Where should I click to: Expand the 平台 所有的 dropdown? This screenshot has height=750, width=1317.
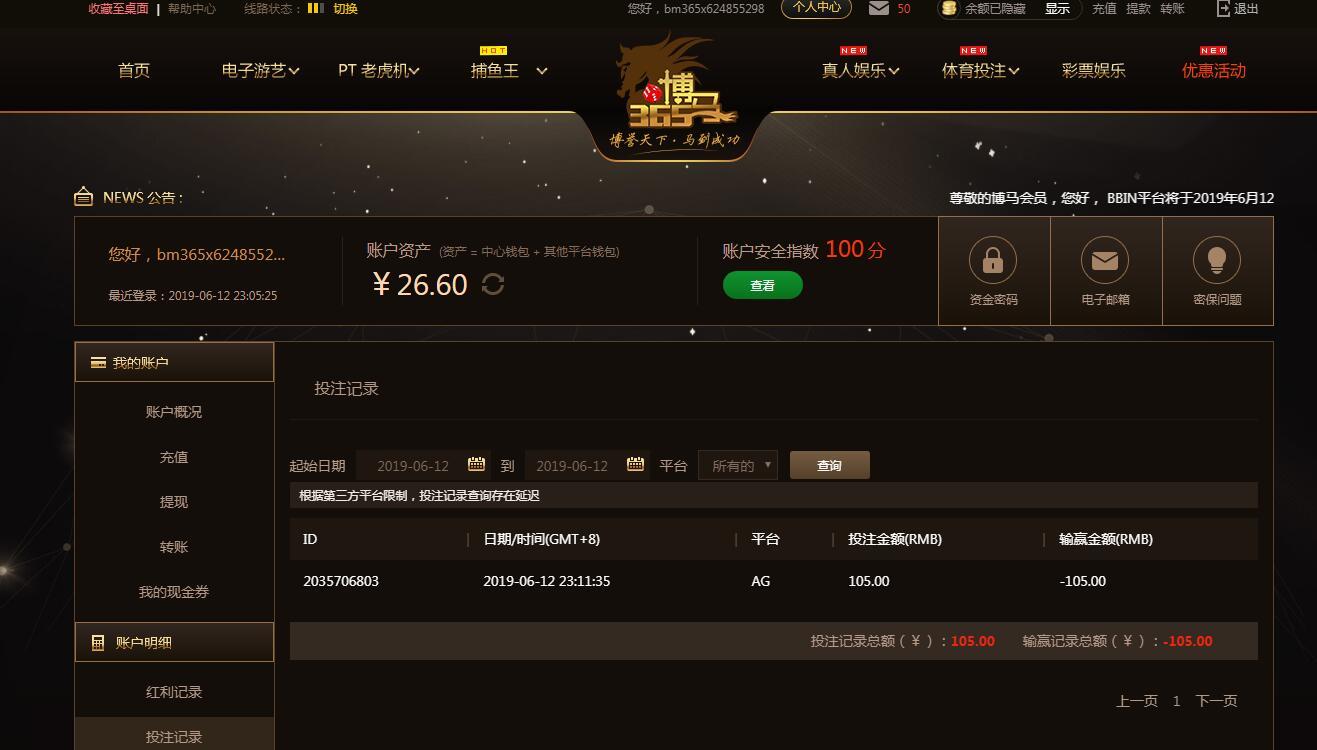[738, 465]
